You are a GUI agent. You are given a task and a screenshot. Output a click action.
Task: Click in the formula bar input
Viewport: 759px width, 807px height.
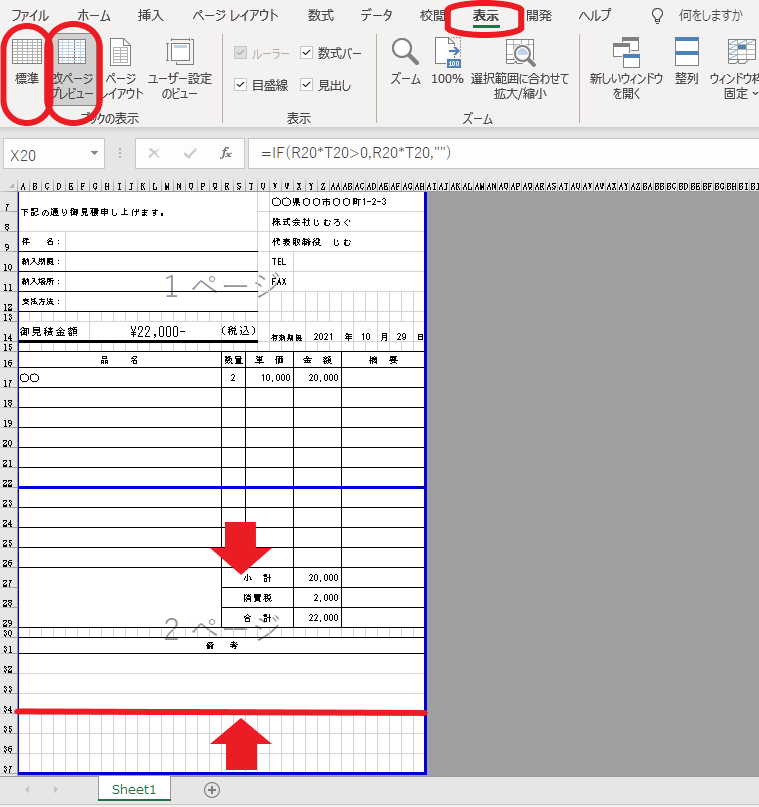[x=500, y=154]
